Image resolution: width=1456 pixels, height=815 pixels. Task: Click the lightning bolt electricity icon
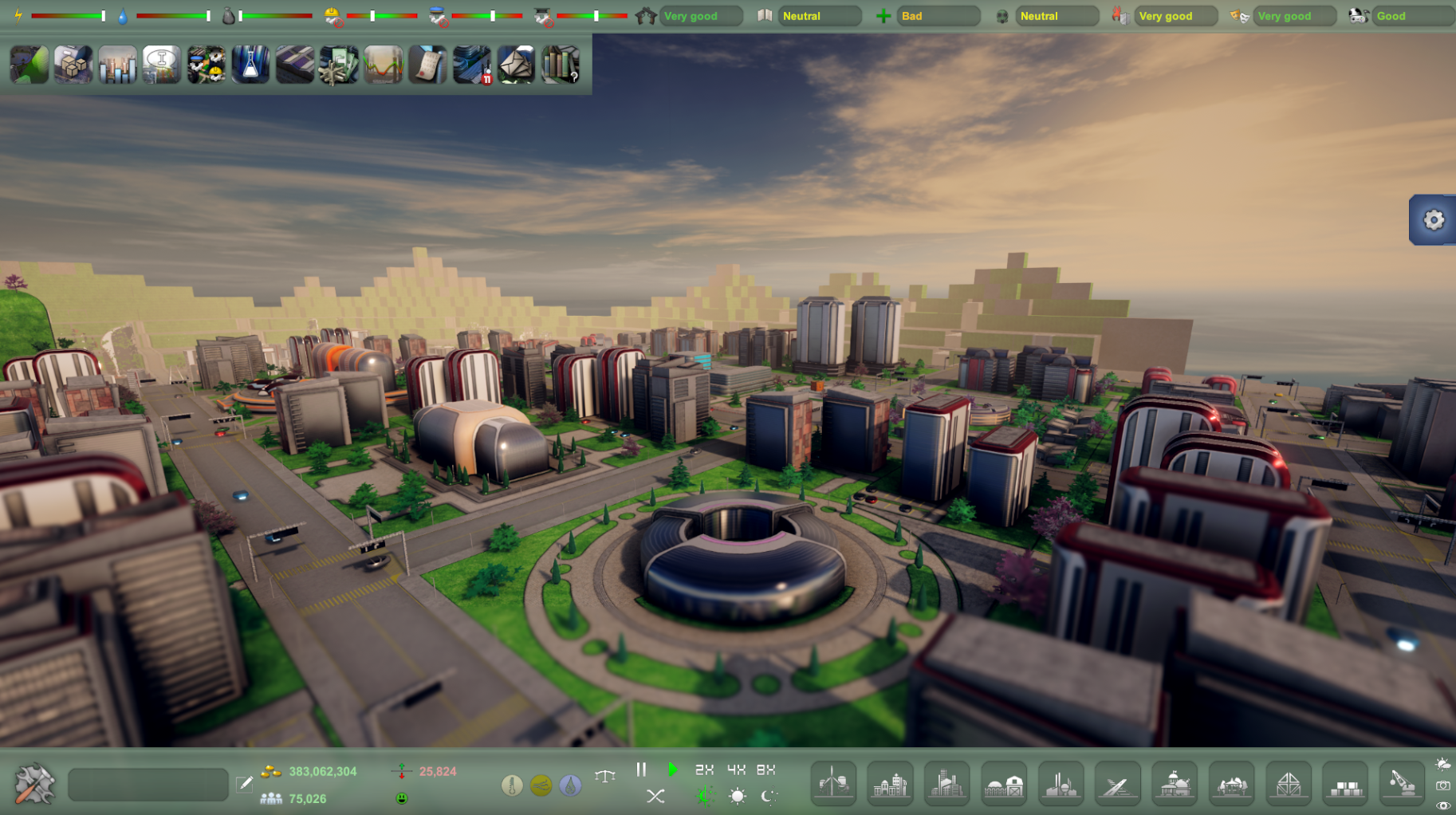(x=18, y=16)
